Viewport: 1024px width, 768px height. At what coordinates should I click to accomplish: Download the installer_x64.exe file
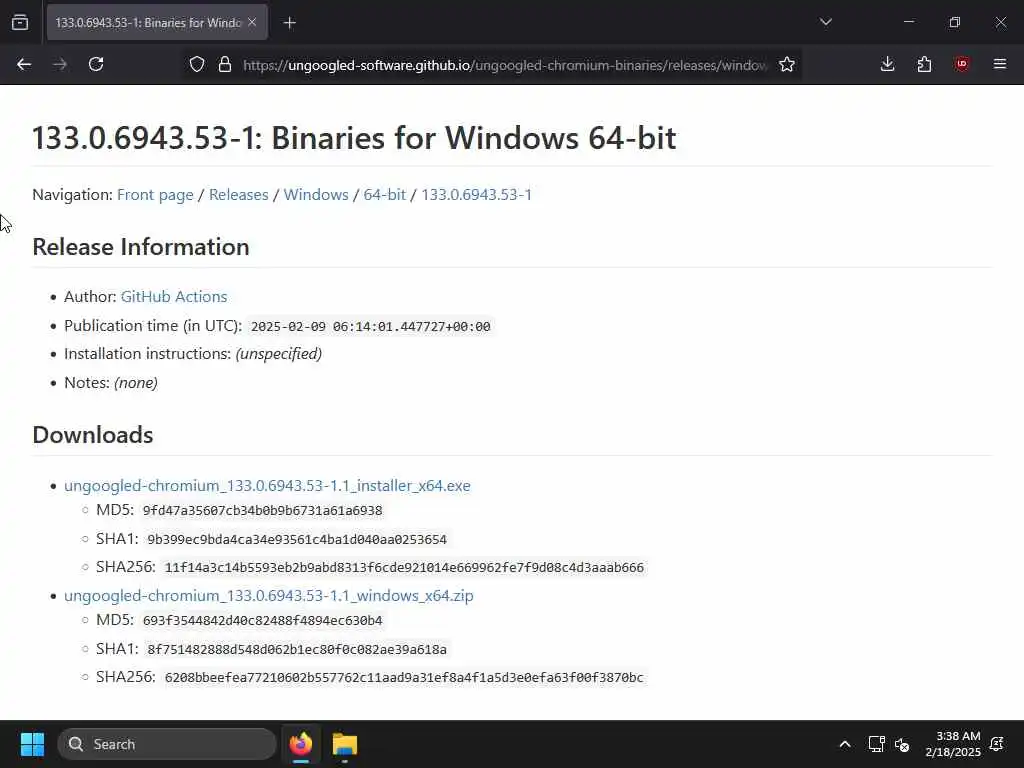click(267, 485)
